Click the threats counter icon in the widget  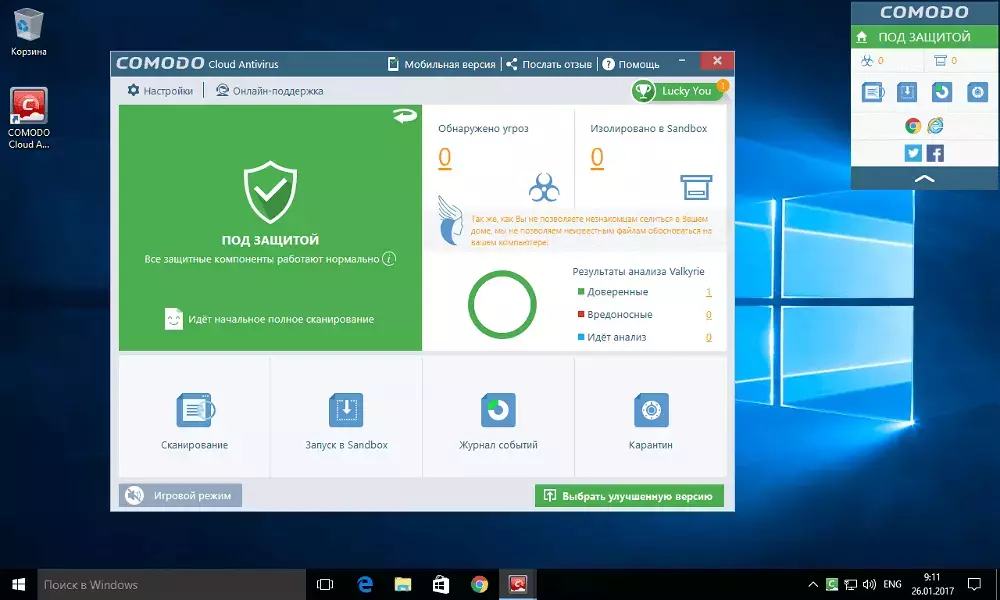tap(867, 61)
